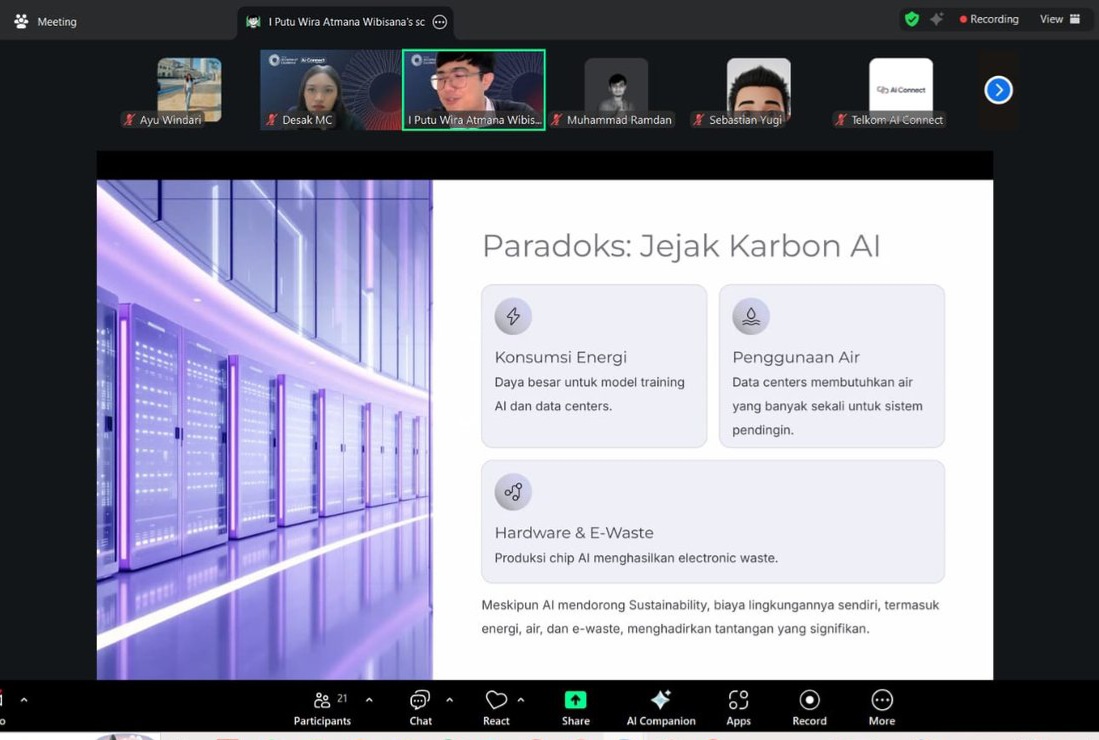
Task: Click the text 'Produksi chip AI menghasilkan electronic waste.'
Action: tap(636, 558)
